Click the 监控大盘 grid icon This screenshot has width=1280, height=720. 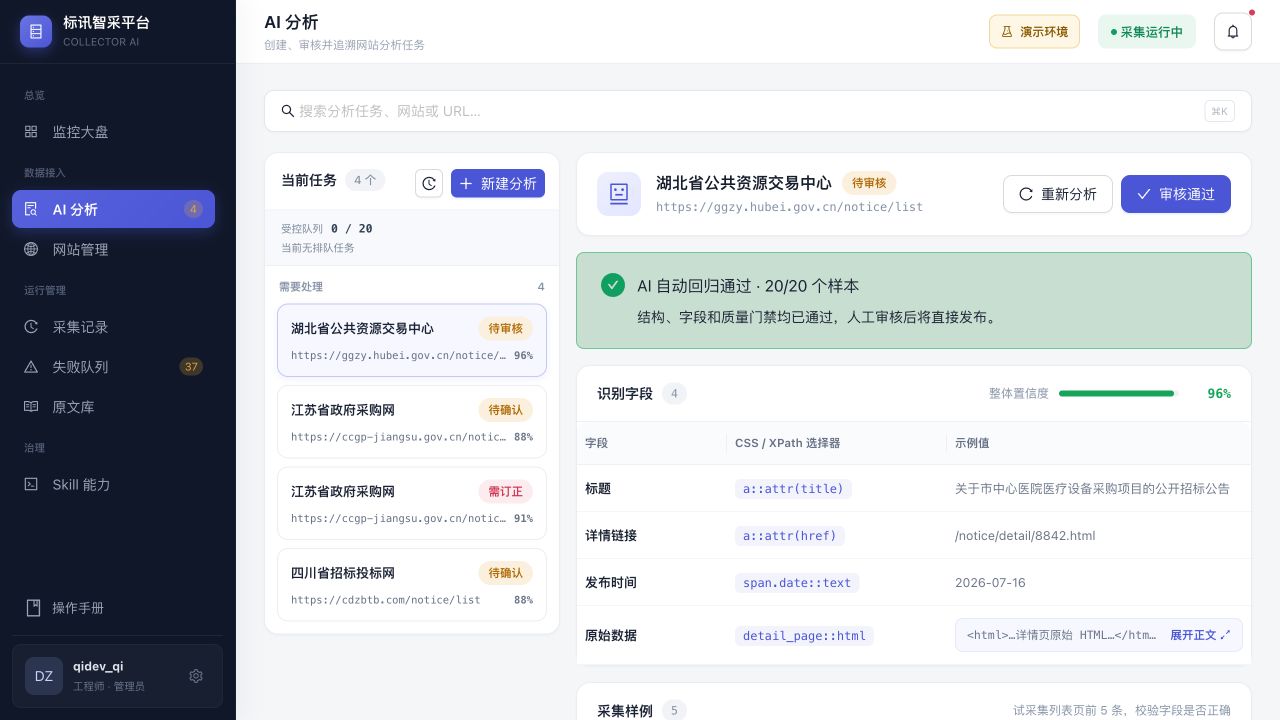31,132
